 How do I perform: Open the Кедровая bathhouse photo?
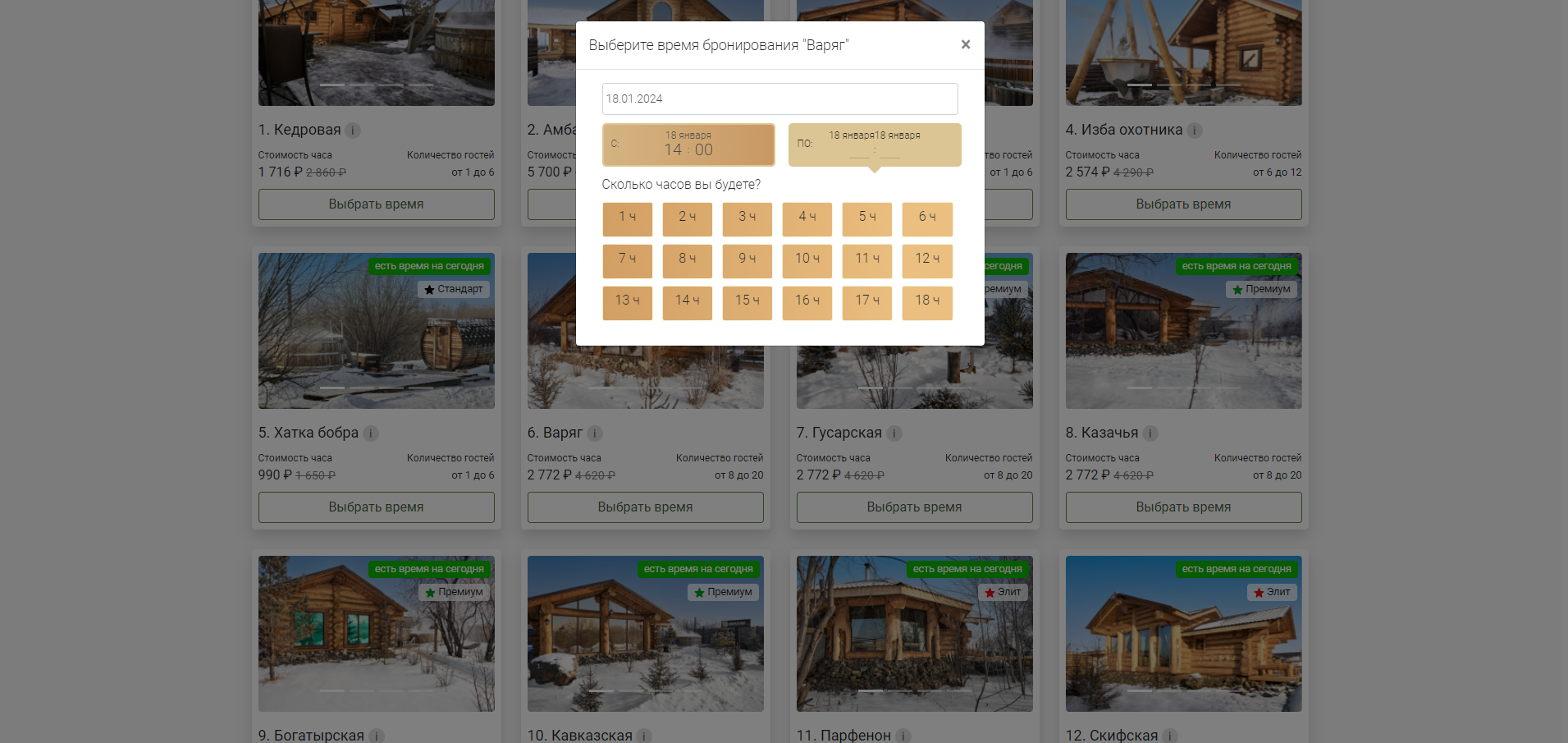coord(377,53)
